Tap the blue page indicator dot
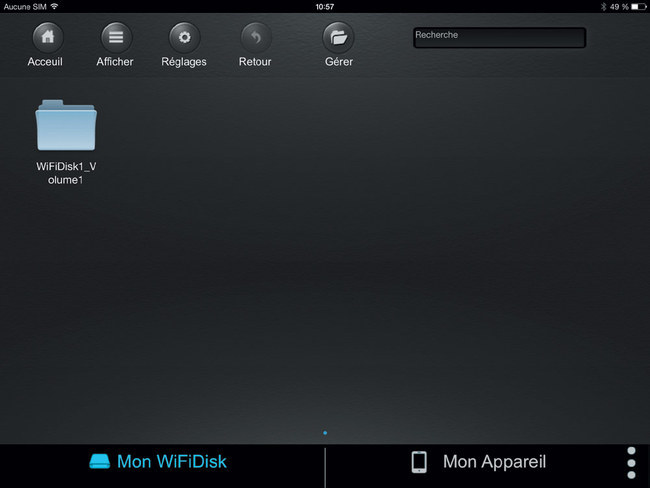This screenshot has height=488, width=650. click(325, 433)
